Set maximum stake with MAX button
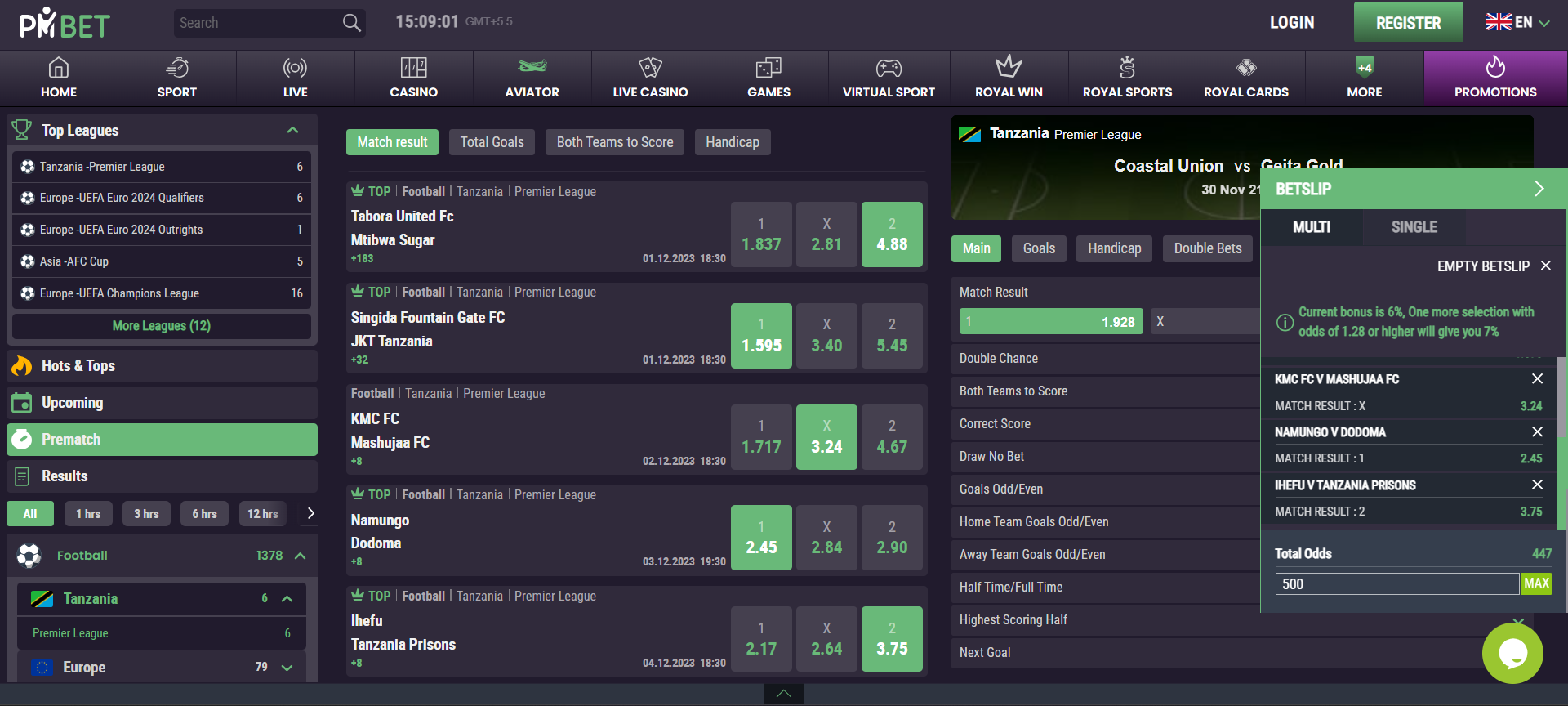 pos(1536,583)
